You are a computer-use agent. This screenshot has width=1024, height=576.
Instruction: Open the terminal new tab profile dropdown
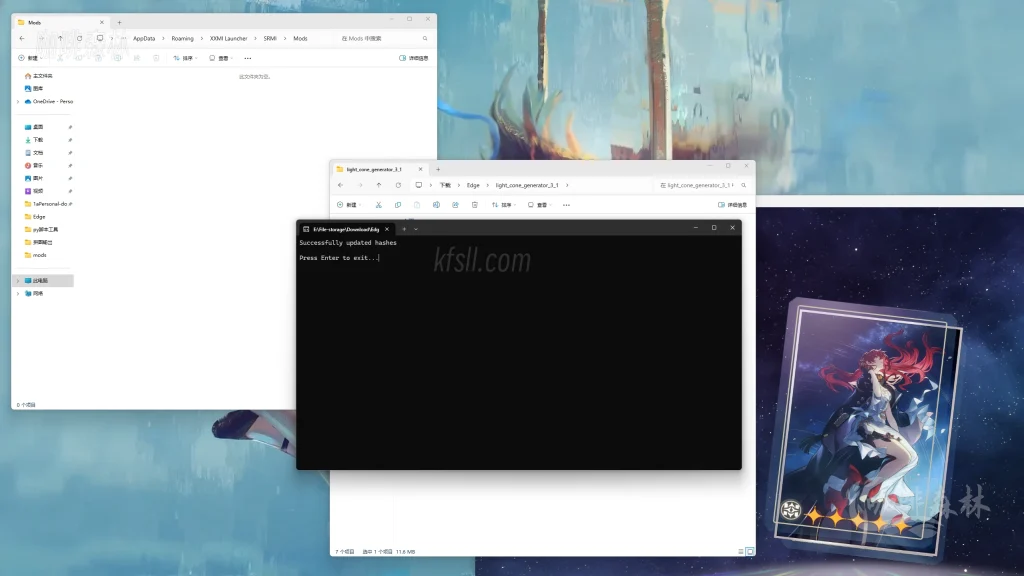tap(416, 228)
